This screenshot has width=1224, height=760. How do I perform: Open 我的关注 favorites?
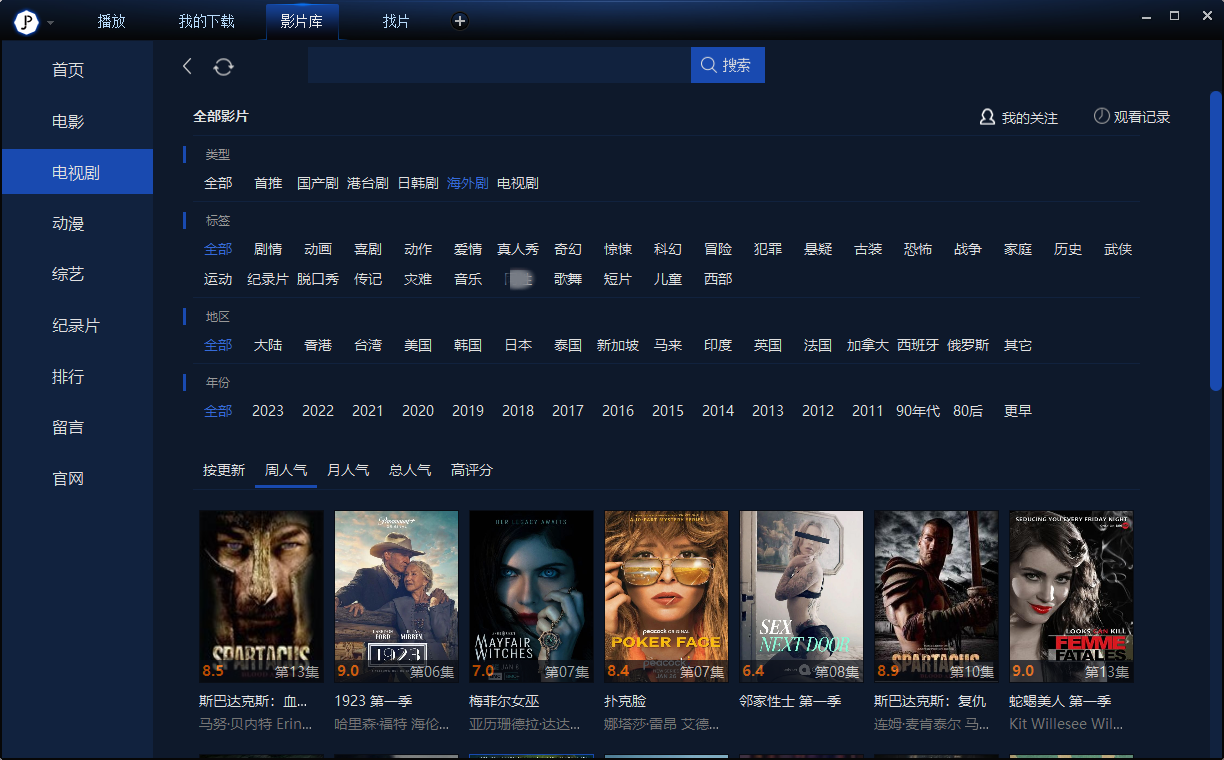pyautogui.click(x=1019, y=118)
